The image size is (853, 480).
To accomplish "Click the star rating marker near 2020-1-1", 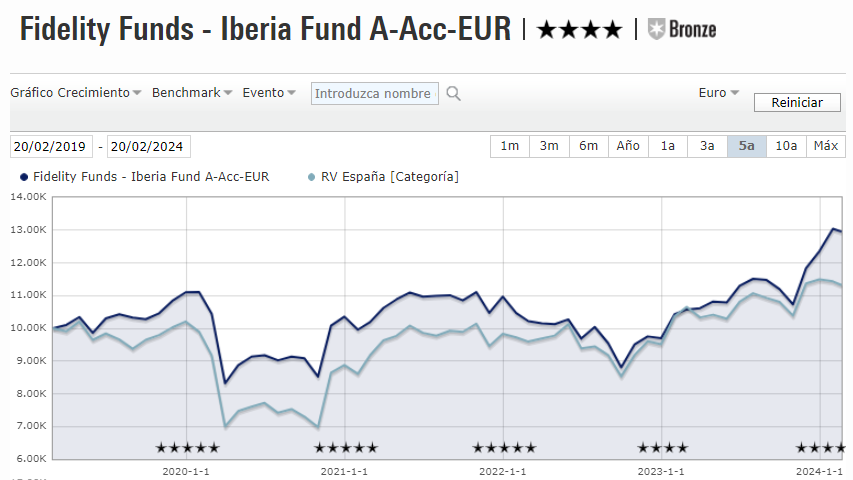I will tap(187, 448).
